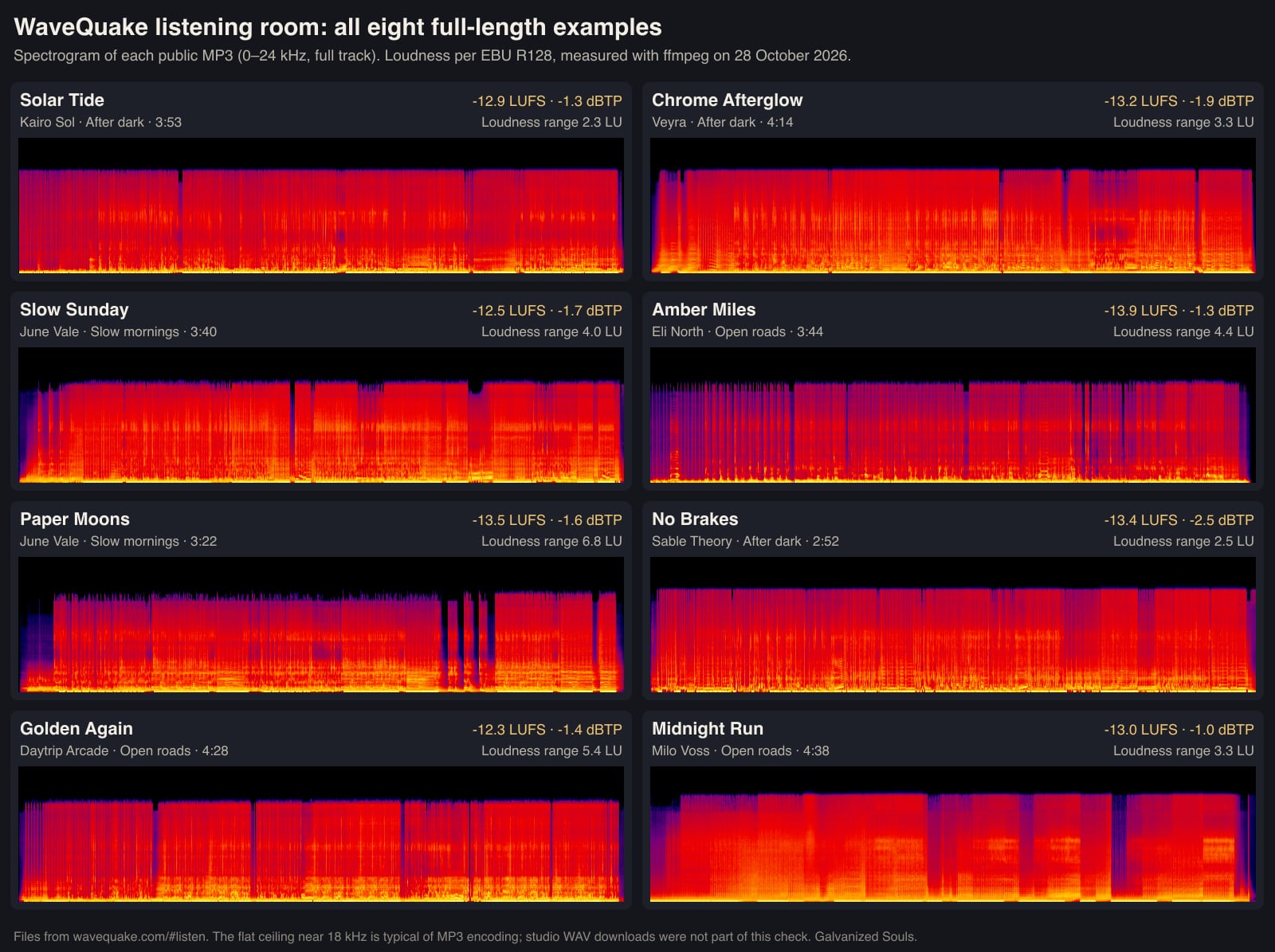Click 'Sable Theory · After dark · 2:52' subtitle
Viewport: 1275px width, 952px height.
click(745, 542)
